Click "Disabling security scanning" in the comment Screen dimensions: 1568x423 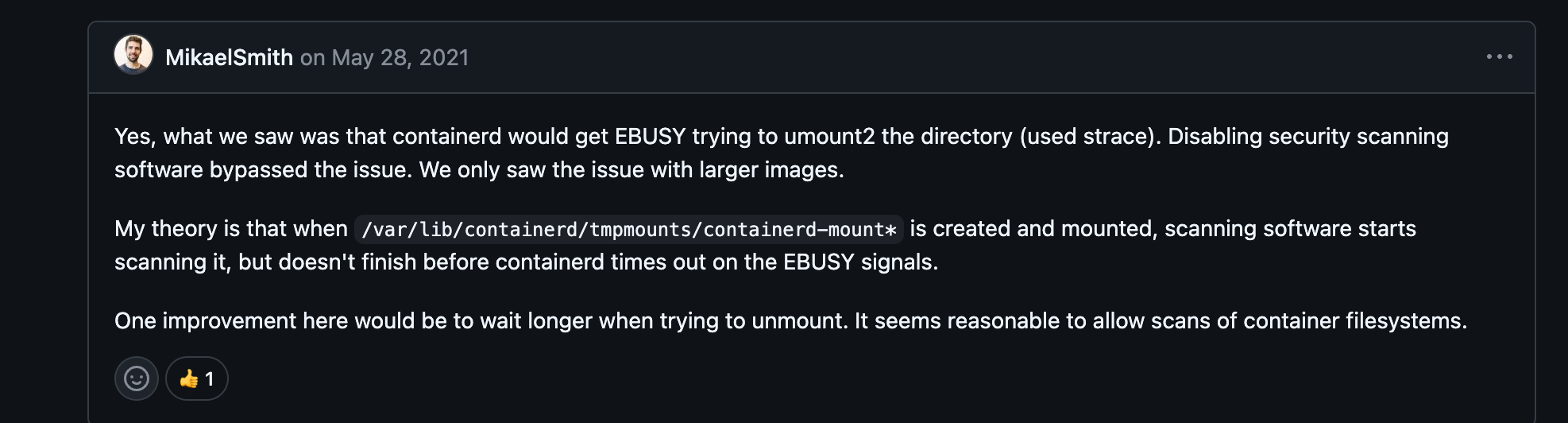(1307, 137)
